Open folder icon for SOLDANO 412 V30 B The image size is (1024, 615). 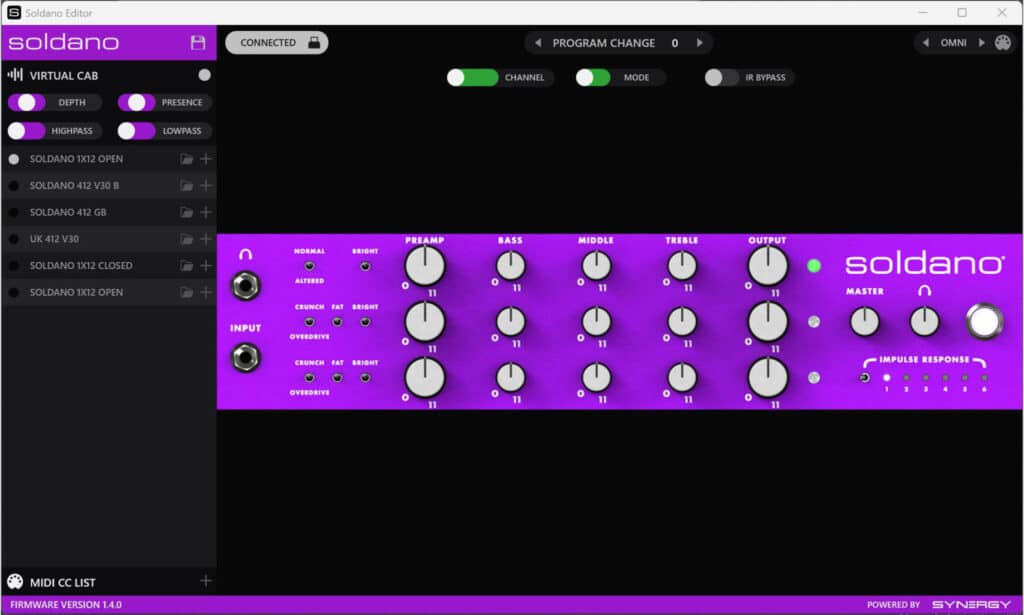tap(187, 186)
